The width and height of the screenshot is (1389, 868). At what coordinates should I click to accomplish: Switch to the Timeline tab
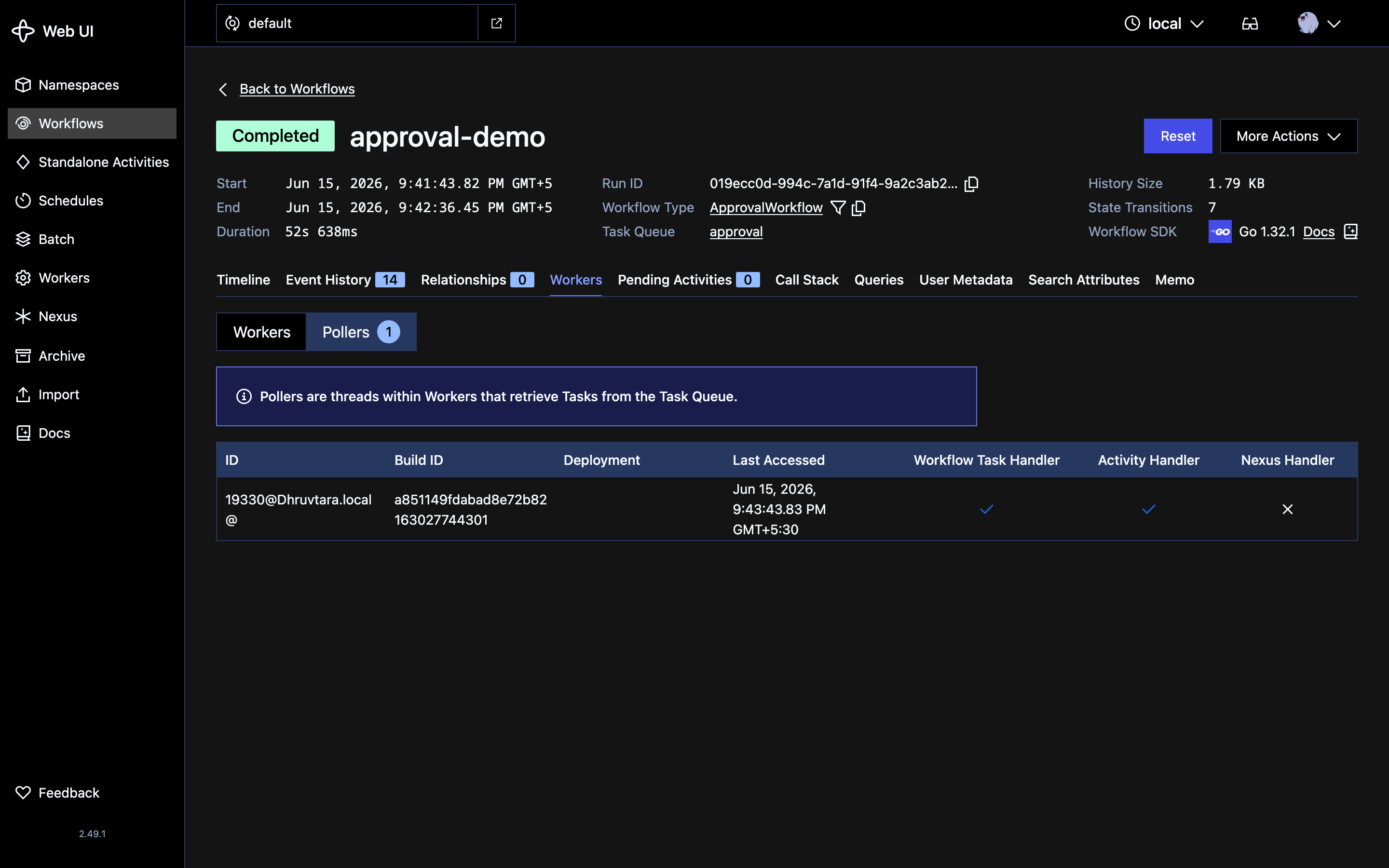tap(244, 280)
